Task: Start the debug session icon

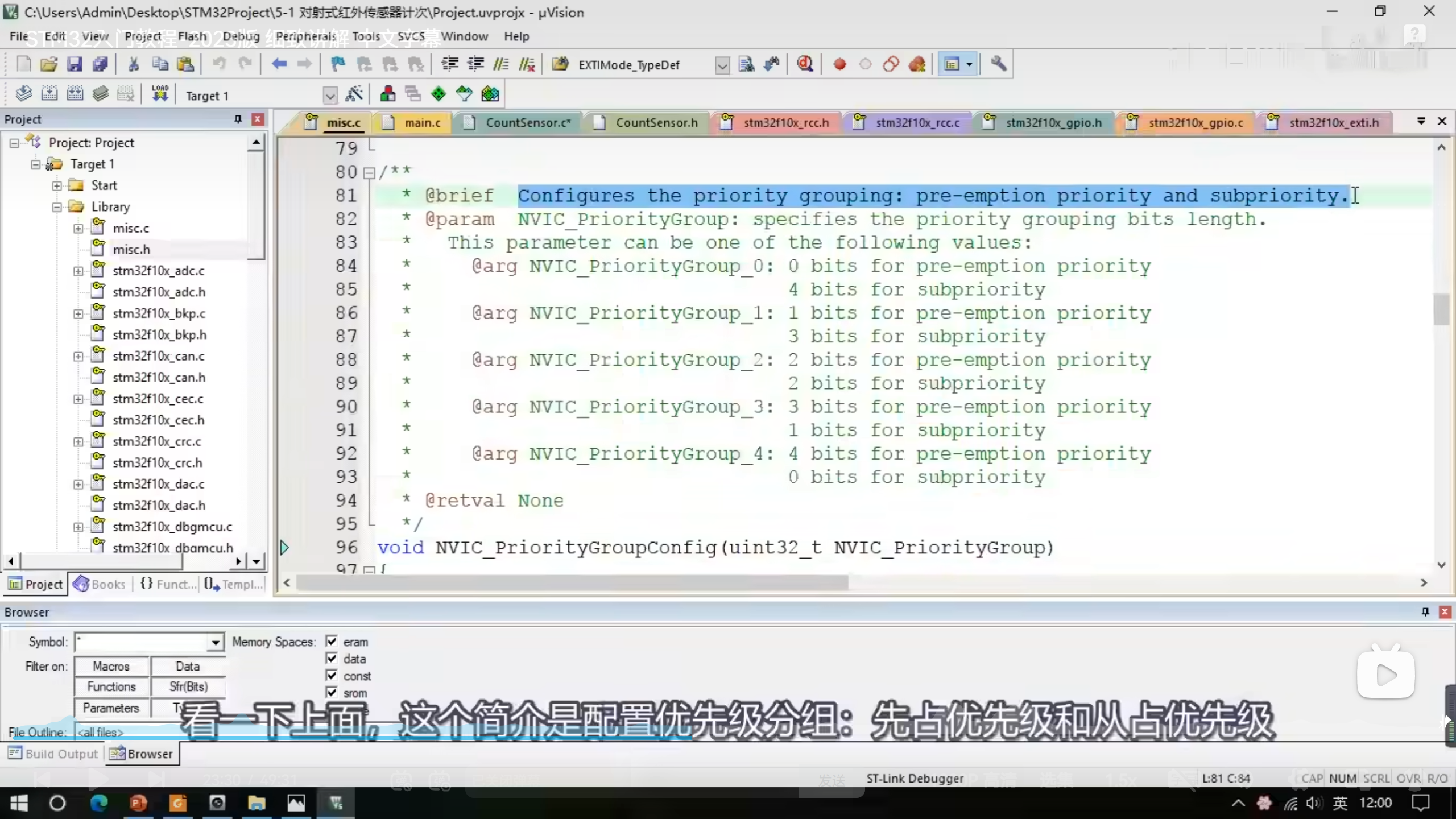Action: pos(805,64)
